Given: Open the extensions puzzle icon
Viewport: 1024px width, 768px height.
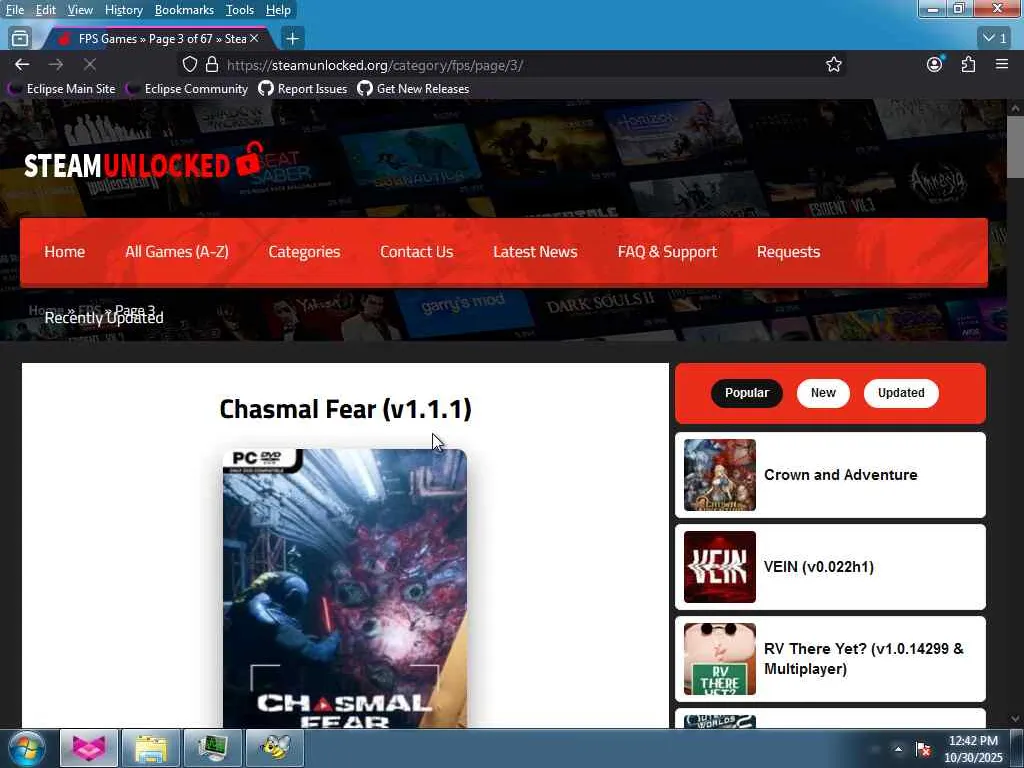Looking at the screenshot, I should (968, 64).
